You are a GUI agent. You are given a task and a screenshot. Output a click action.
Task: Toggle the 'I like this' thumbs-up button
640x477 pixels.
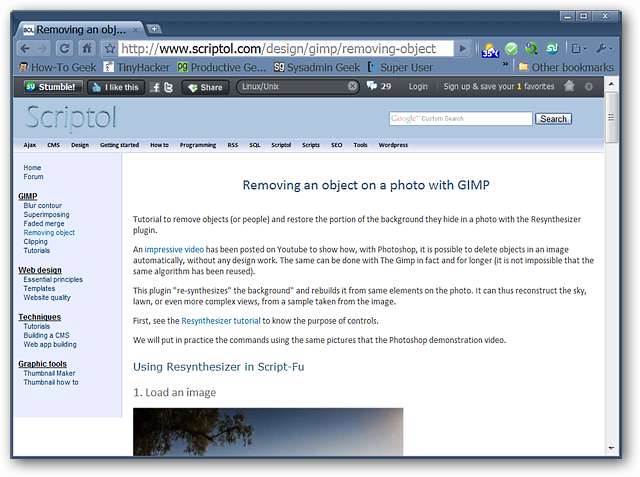pyautogui.click(x=115, y=87)
